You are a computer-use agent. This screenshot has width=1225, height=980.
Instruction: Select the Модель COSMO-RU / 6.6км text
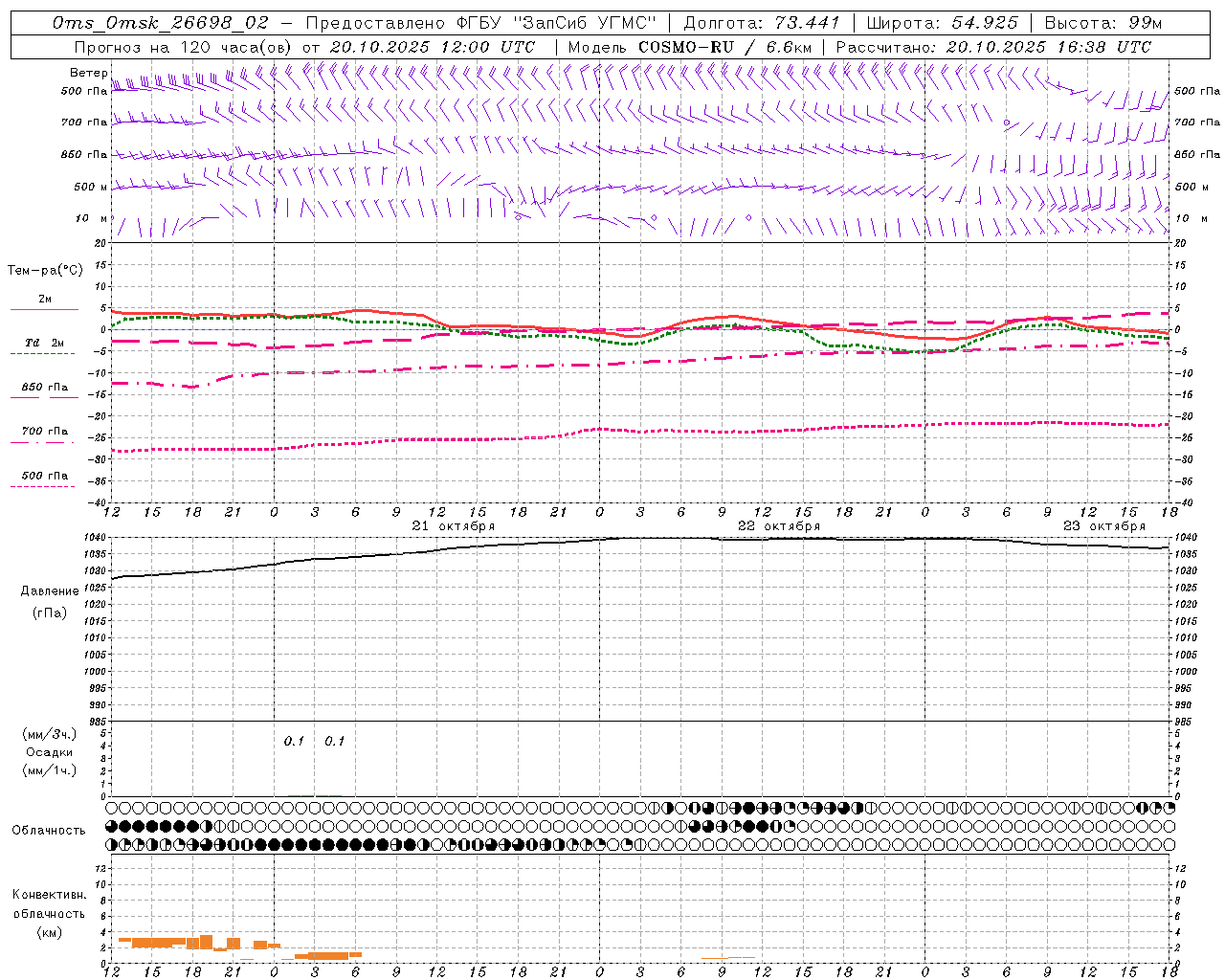pos(689,47)
